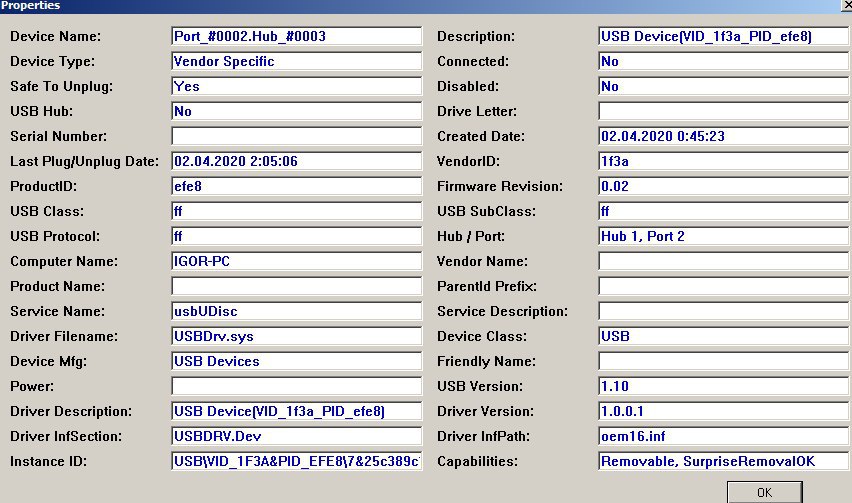Click the Device Mfg field
The height and width of the screenshot is (503, 852).
297,361
